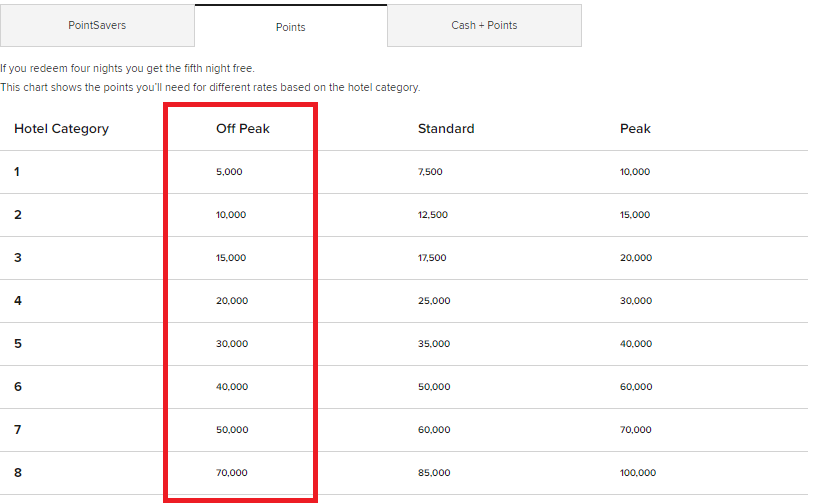Select hotel category 8 row label

(18, 473)
